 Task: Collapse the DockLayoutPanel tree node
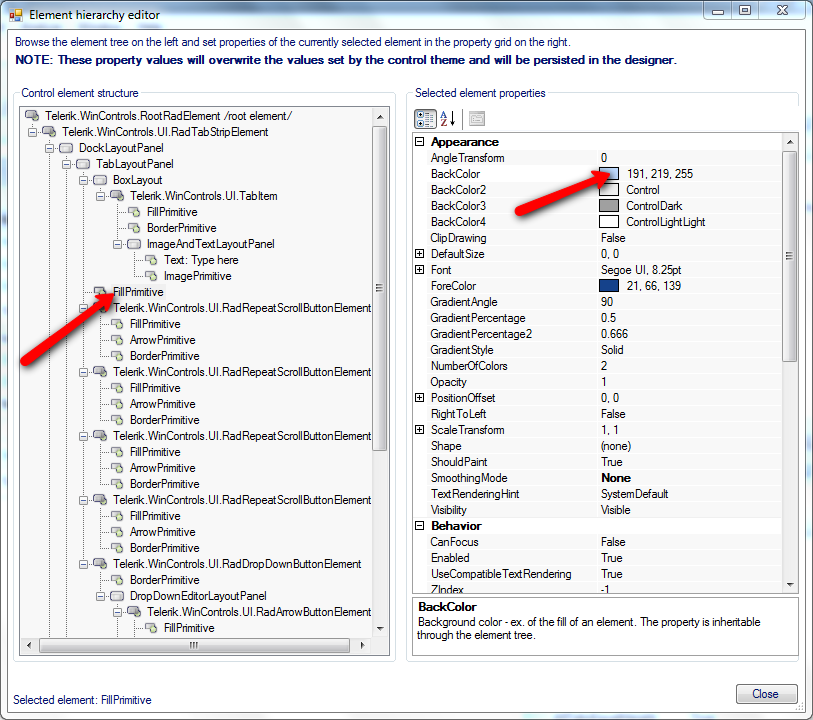(x=49, y=148)
